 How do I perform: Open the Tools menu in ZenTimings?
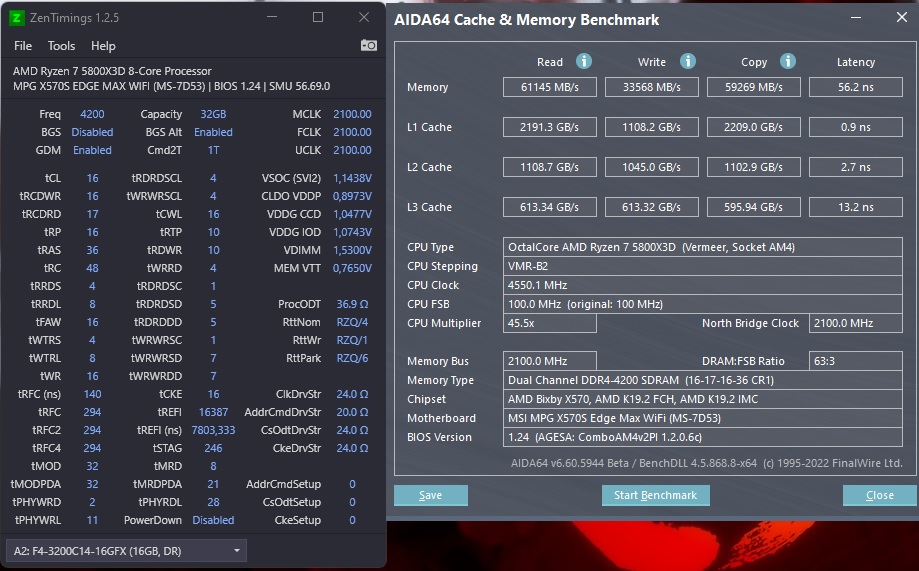(x=61, y=46)
